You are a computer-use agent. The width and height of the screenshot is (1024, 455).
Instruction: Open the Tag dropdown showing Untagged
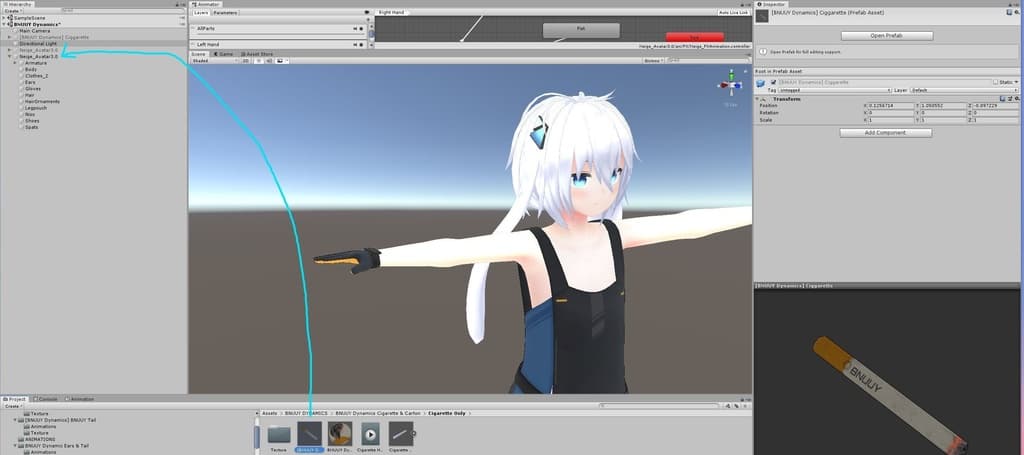(835, 90)
